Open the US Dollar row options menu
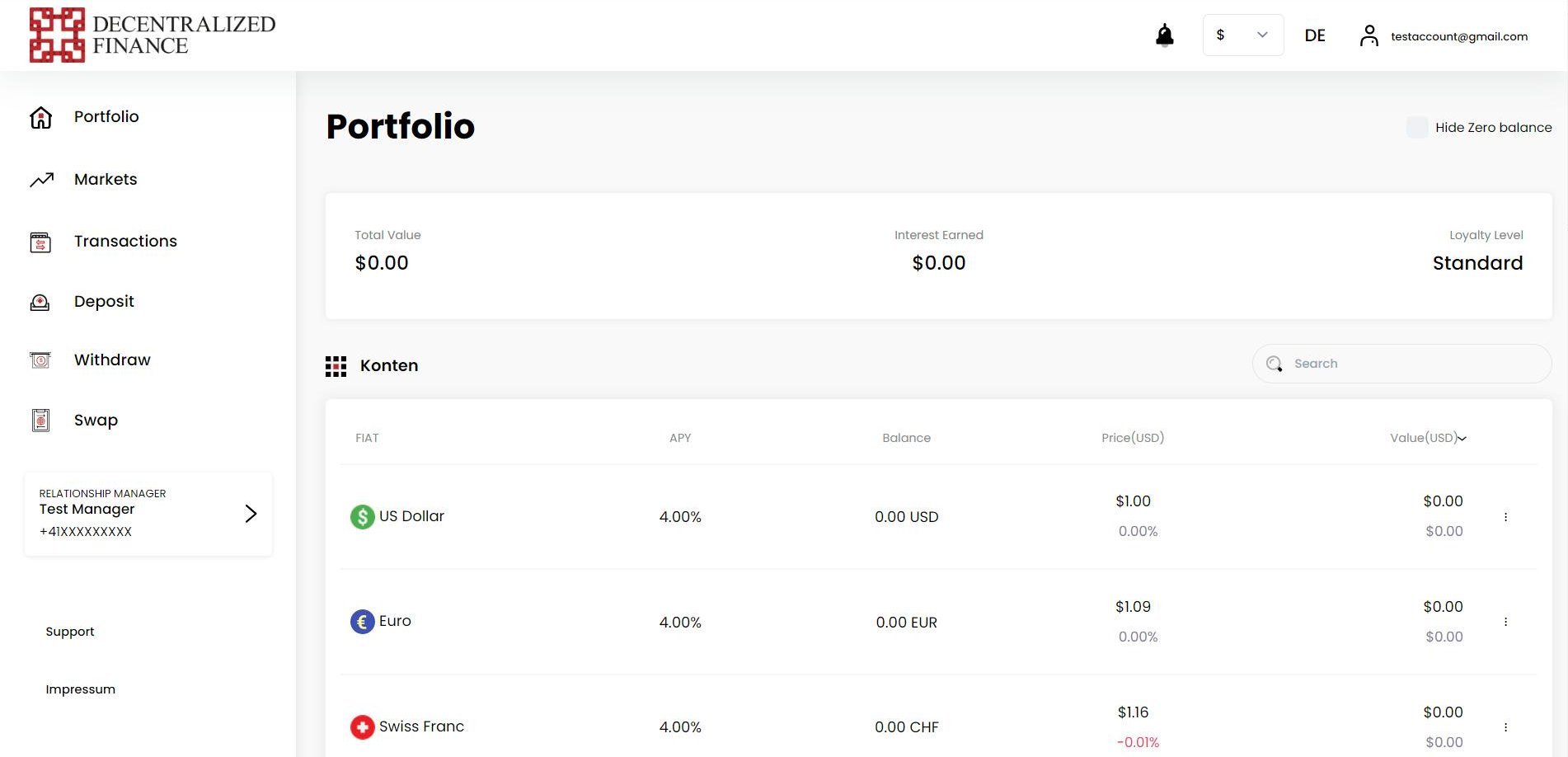 1505,517
